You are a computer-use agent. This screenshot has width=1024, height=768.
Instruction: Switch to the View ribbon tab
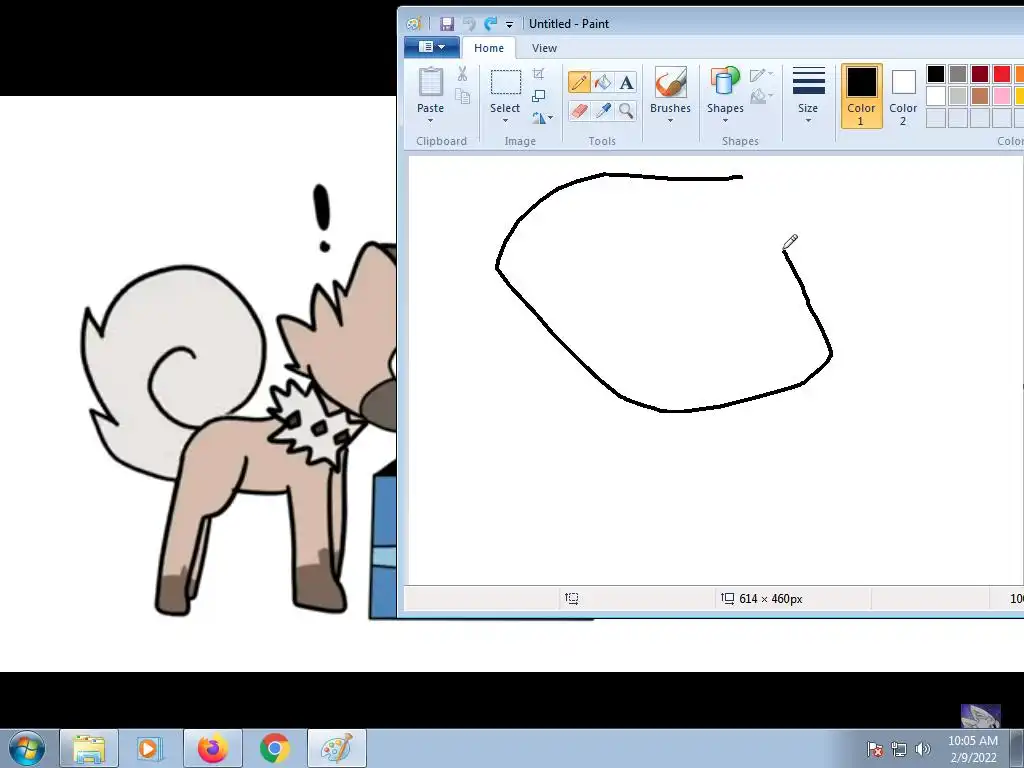(544, 48)
